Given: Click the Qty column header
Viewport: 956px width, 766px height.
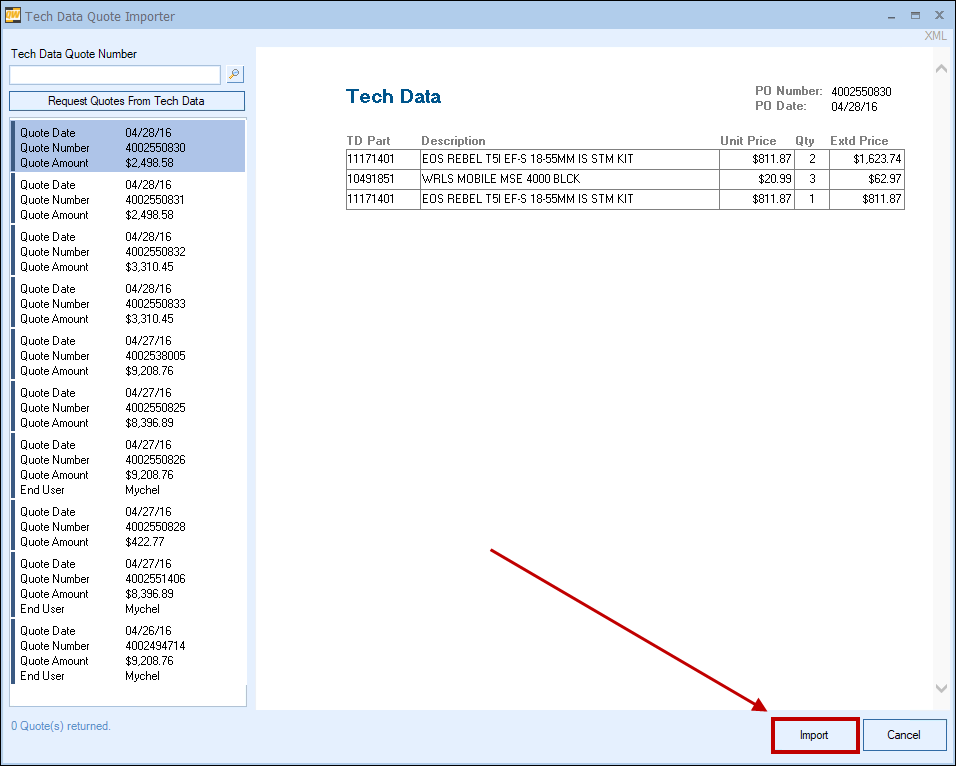Looking at the screenshot, I should 805,141.
